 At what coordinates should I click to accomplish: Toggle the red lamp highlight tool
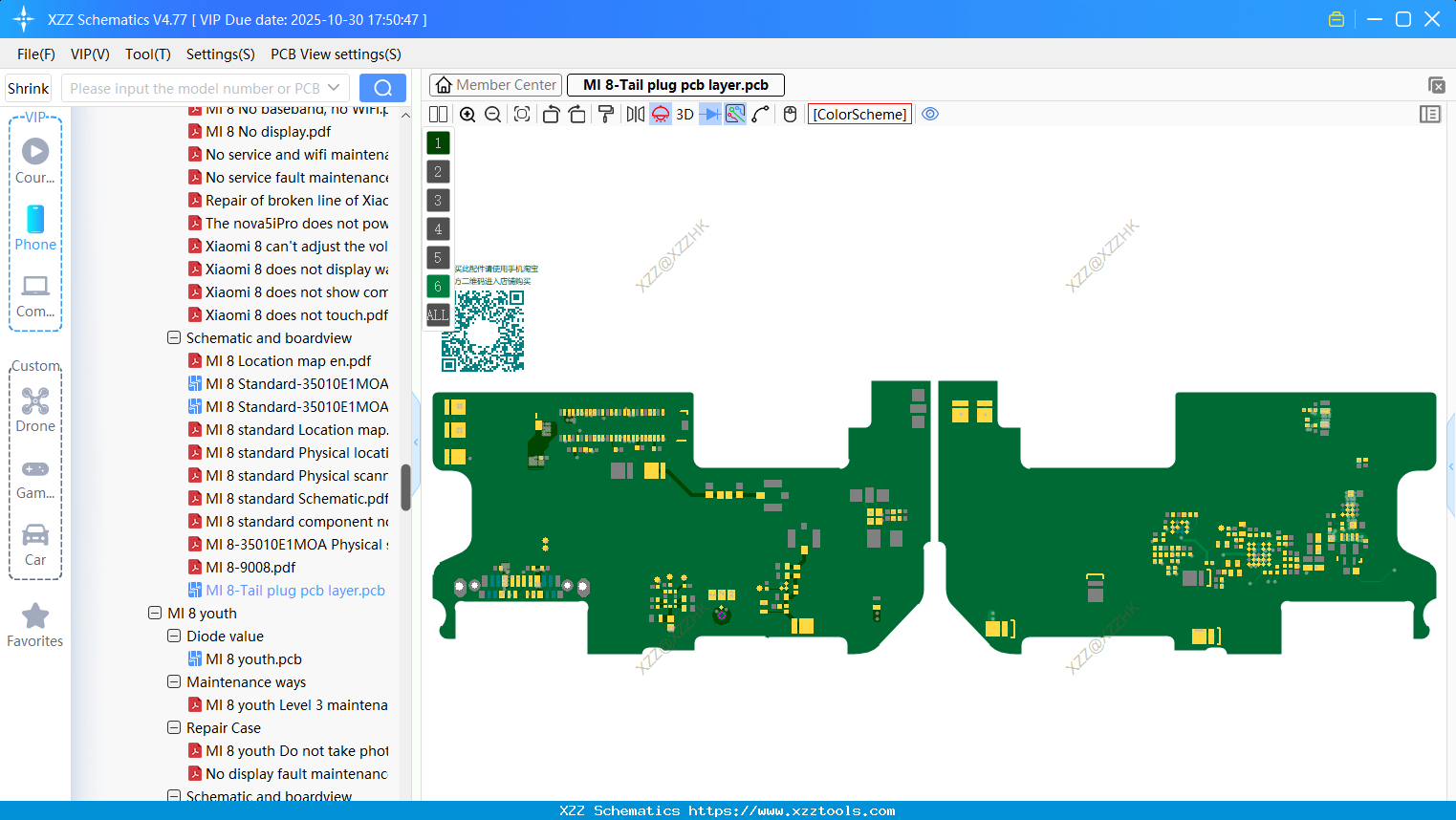coord(661,115)
